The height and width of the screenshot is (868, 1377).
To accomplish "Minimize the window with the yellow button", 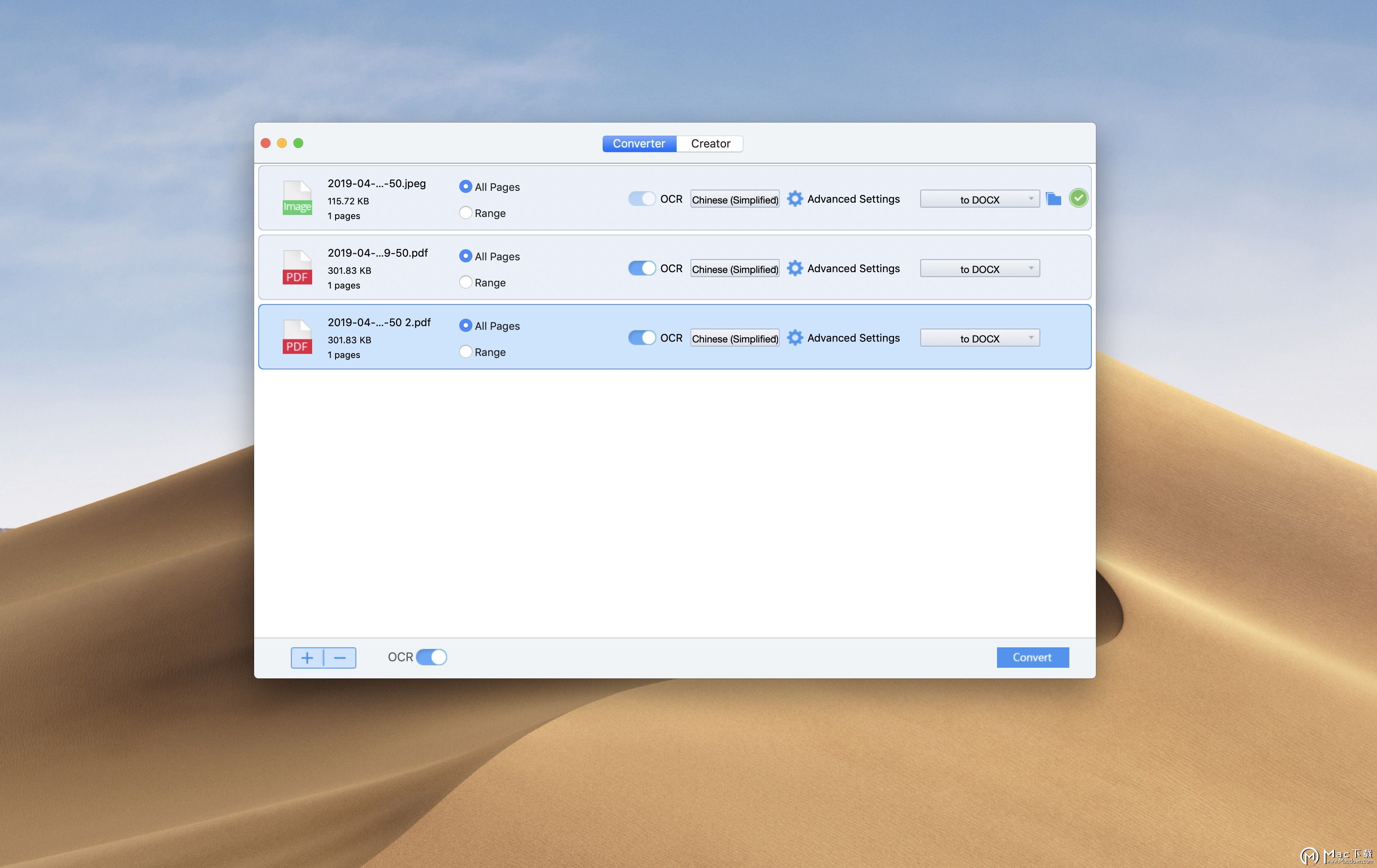I will (x=282, y=143).
